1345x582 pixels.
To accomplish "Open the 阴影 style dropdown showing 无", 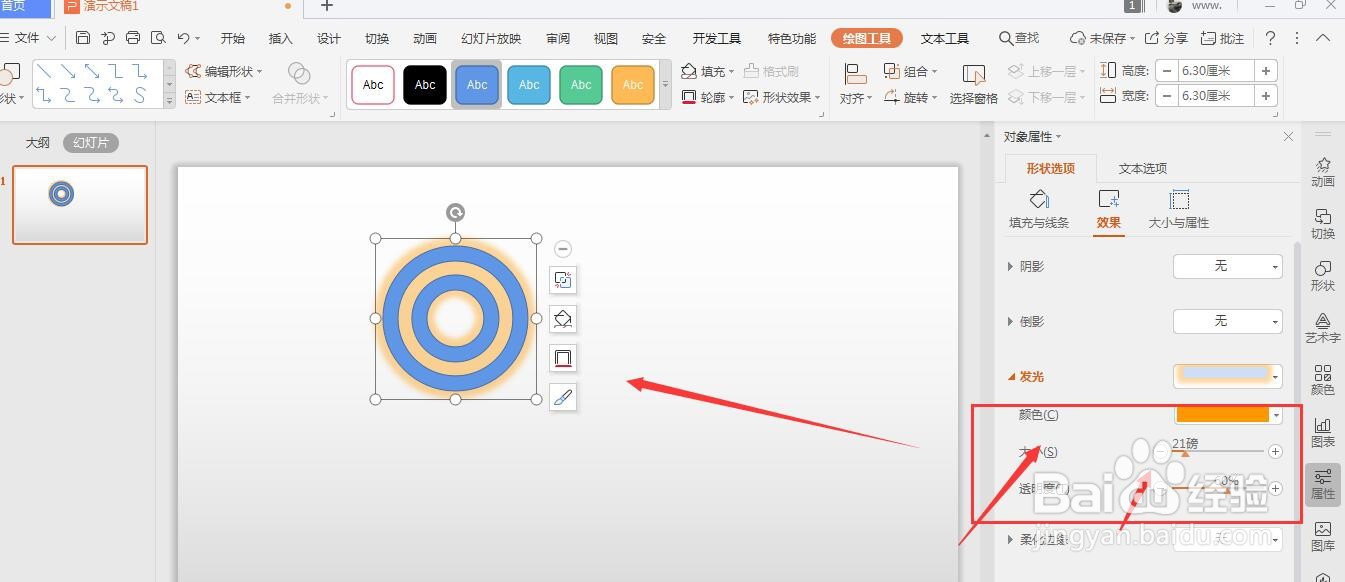I will [x=1227, y=266].
